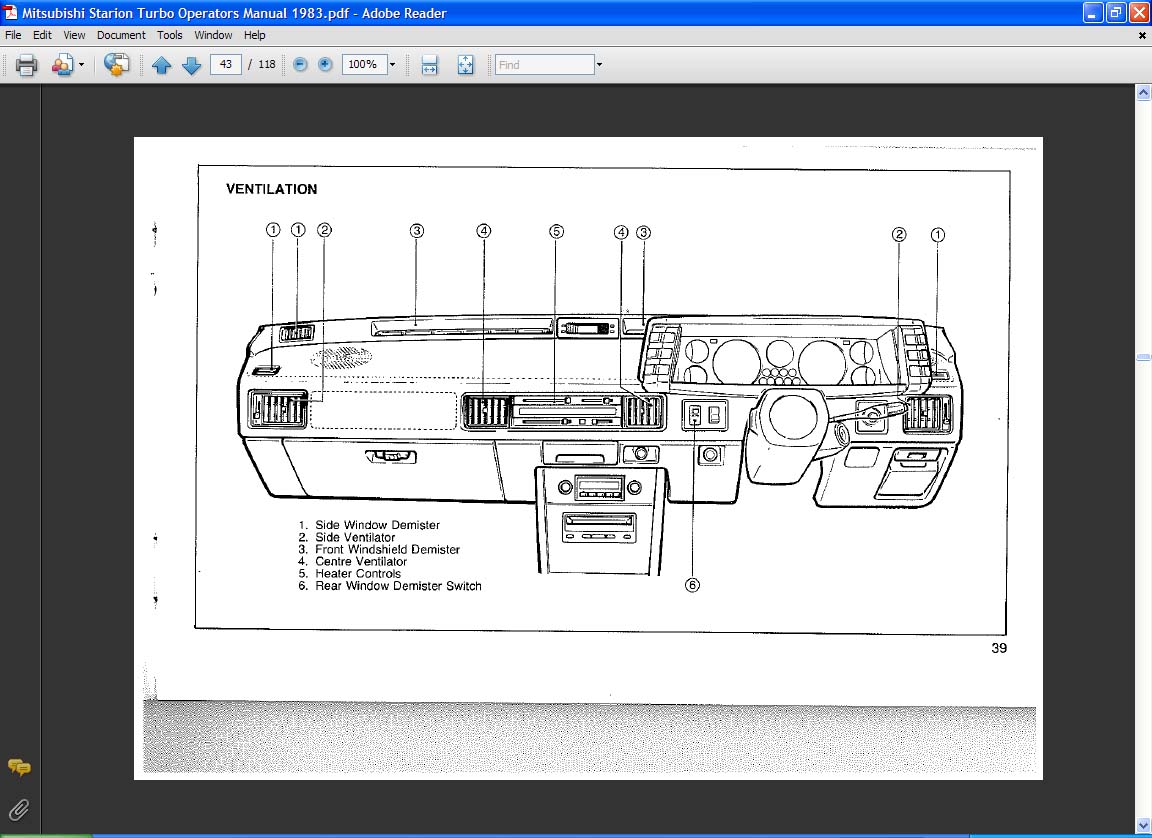
Task: Click the vertical scrollbar thumb
Action: (x=1143, y=358)
